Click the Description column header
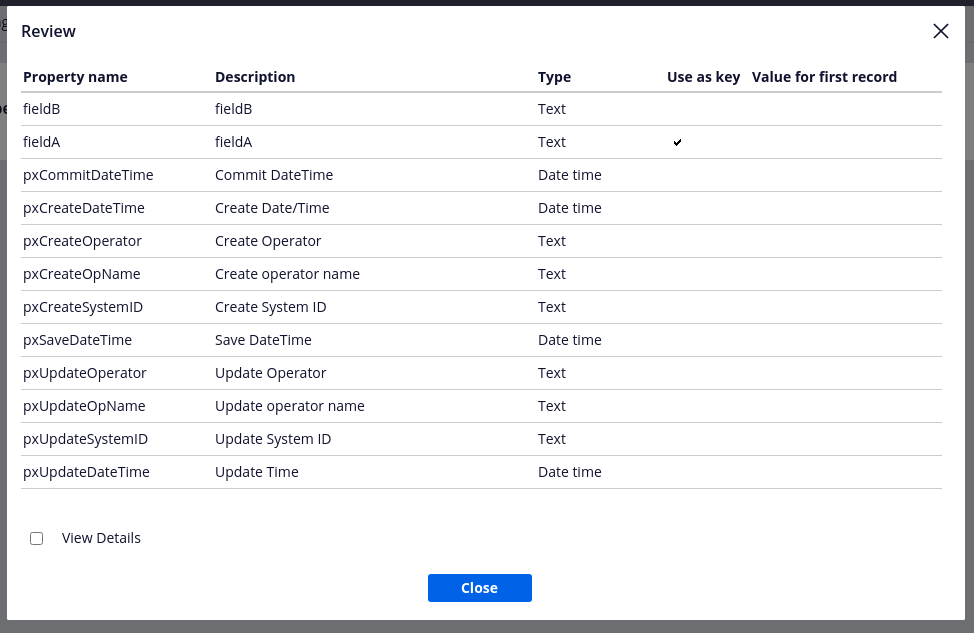 coord(252,76)
